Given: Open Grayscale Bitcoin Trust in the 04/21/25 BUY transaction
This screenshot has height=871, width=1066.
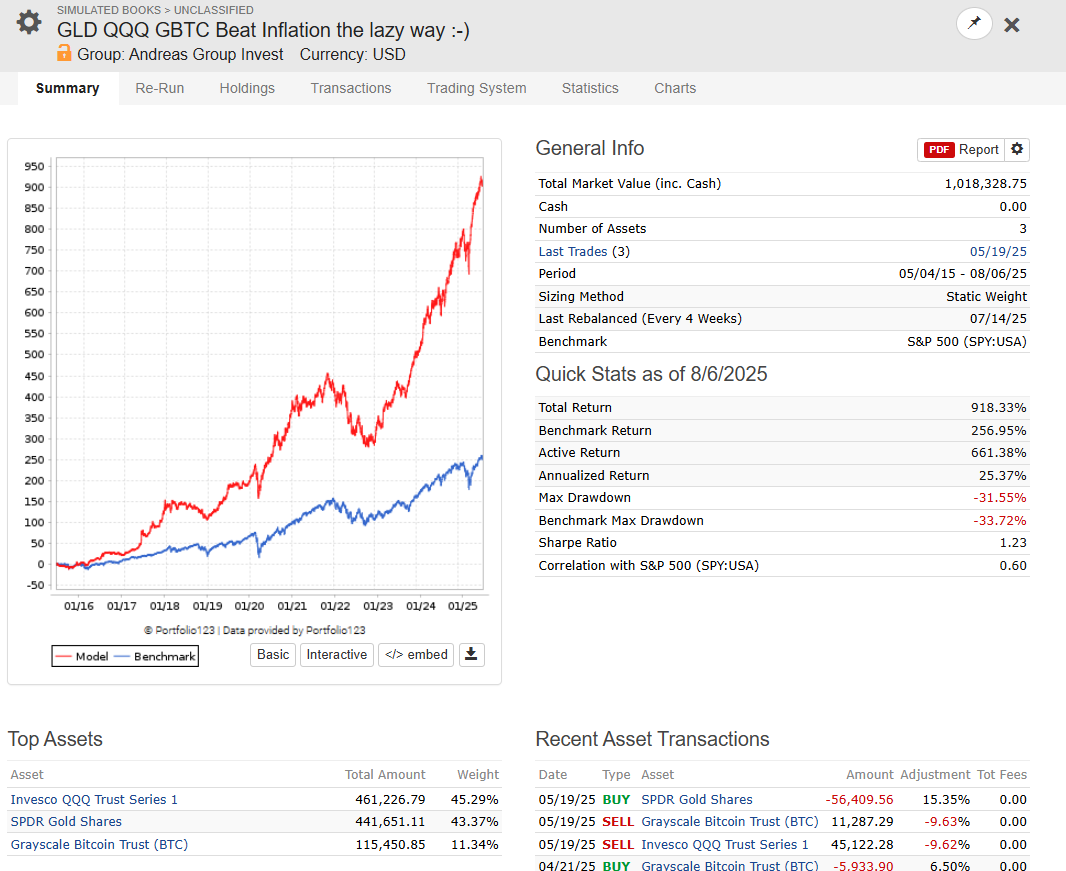Looking at the screenshot, I should tap(729, 866).
